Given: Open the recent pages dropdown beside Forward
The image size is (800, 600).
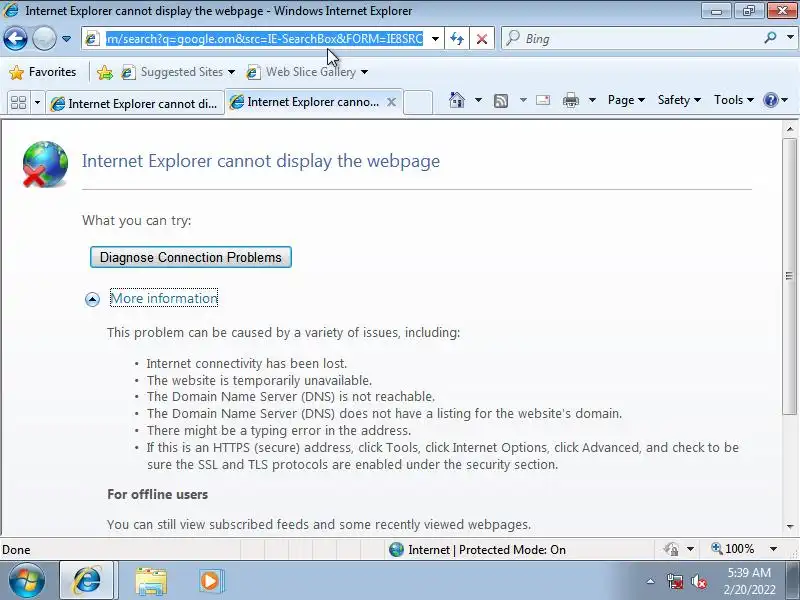Looking at the screenshot, I should (x=66, y=39).
